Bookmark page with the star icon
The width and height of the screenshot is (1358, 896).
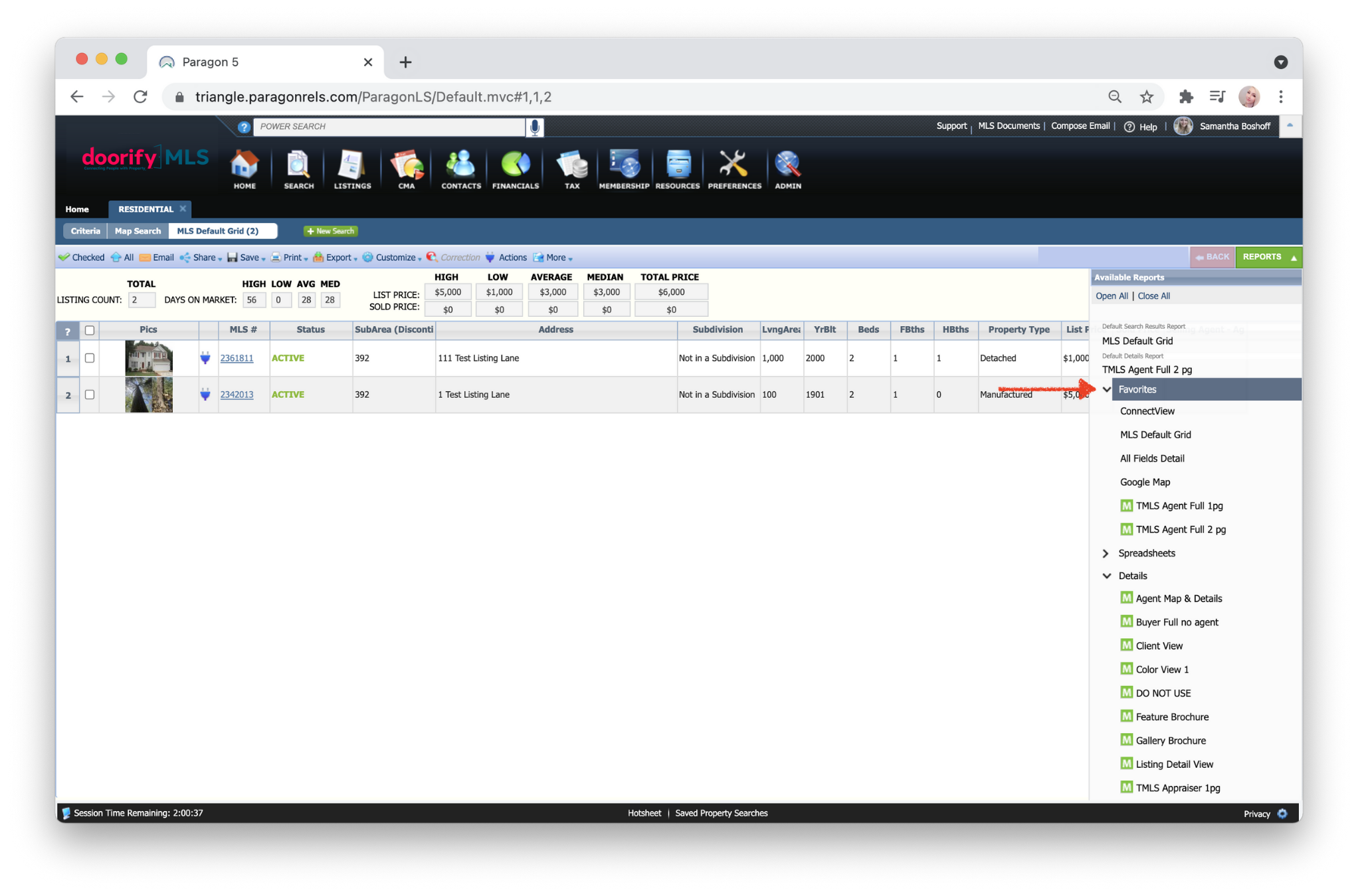[x=1147, y=97]
